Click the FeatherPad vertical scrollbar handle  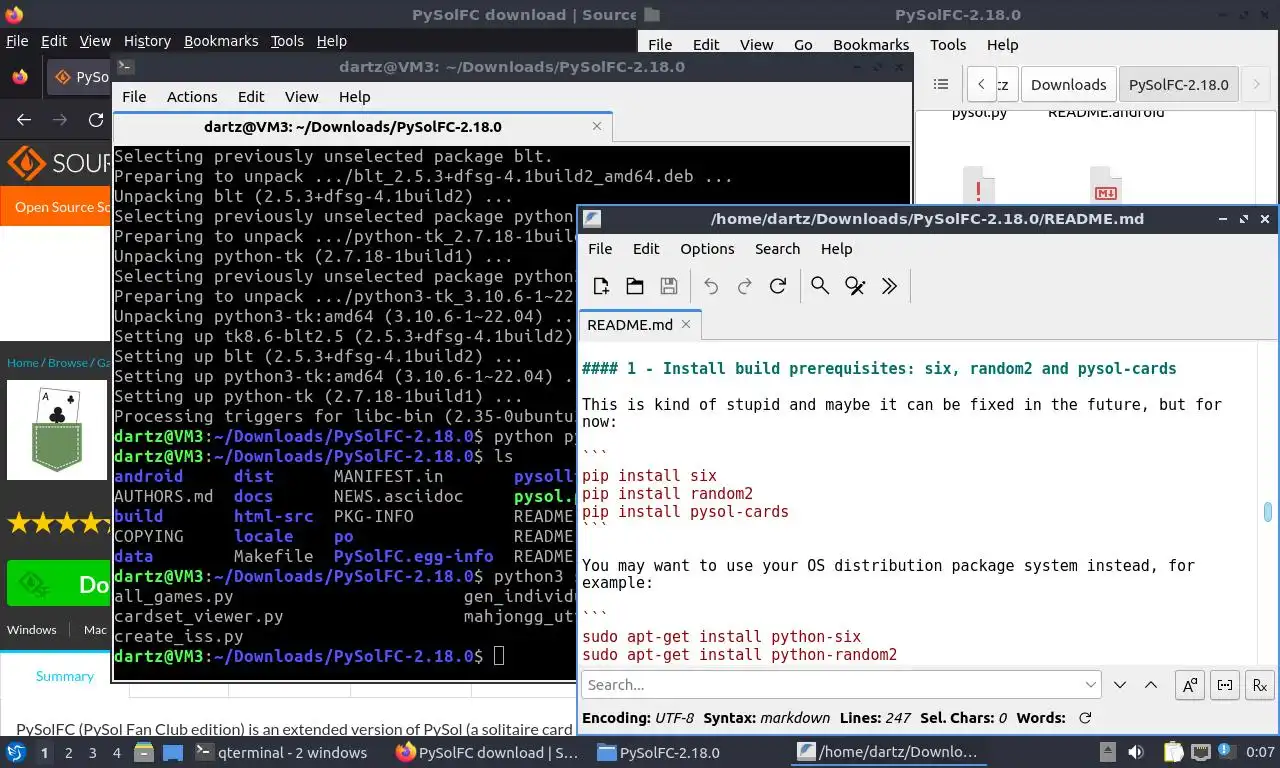[x=1268, y=512]
